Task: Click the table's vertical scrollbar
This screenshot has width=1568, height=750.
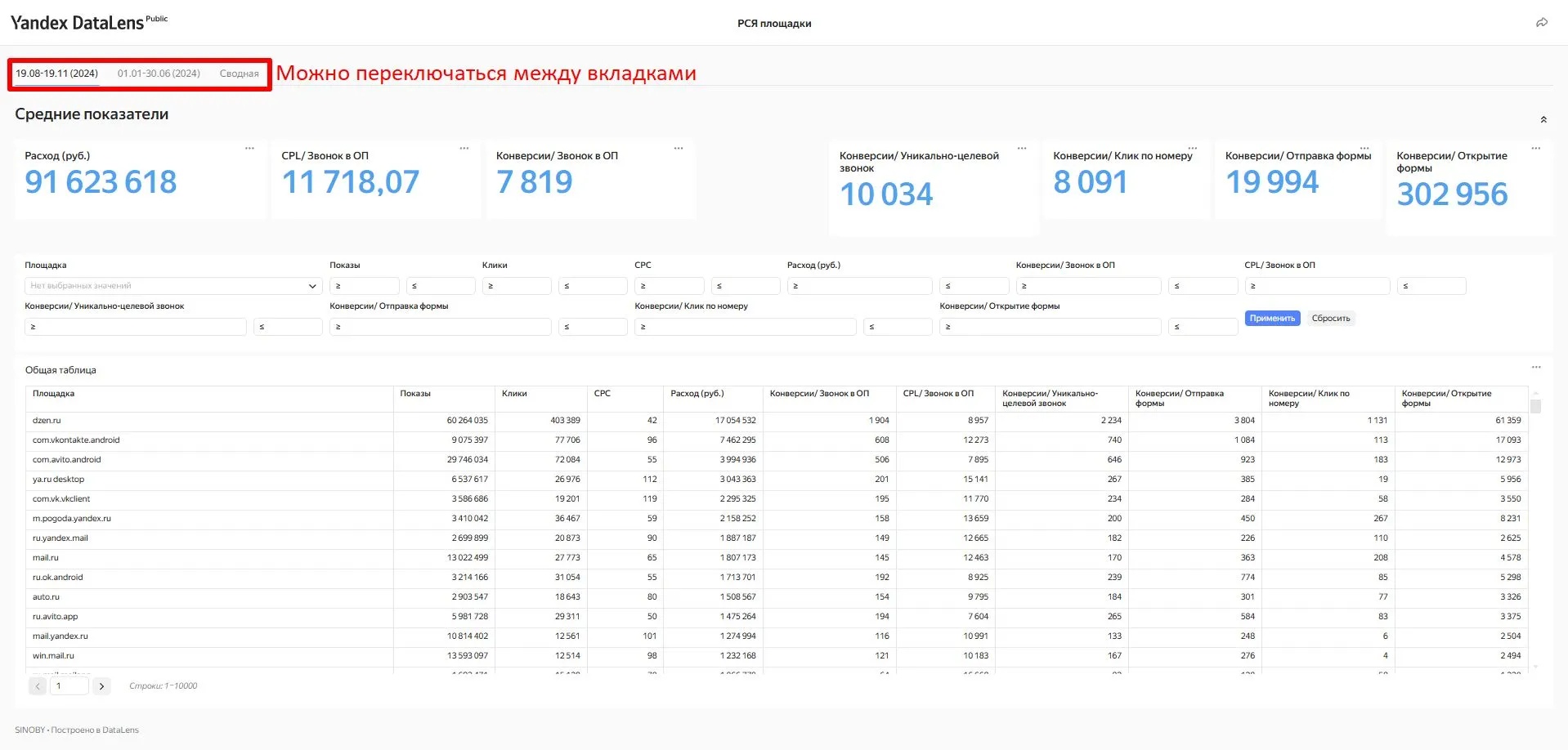Action: 1535,406
